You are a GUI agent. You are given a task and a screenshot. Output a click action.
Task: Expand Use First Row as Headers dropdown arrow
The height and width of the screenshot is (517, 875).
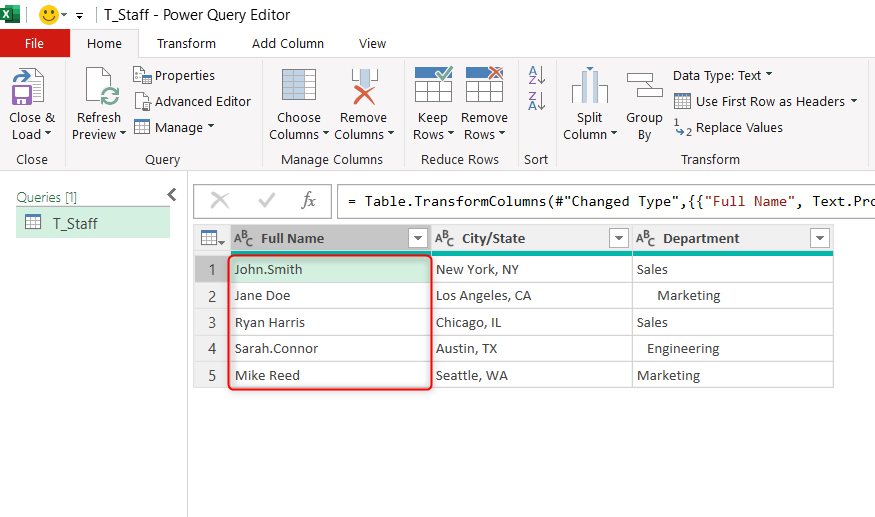(854, 101)
